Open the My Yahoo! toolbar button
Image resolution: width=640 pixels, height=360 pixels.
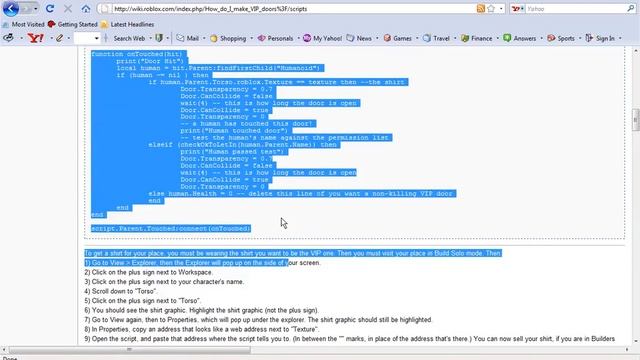(322, 38)
